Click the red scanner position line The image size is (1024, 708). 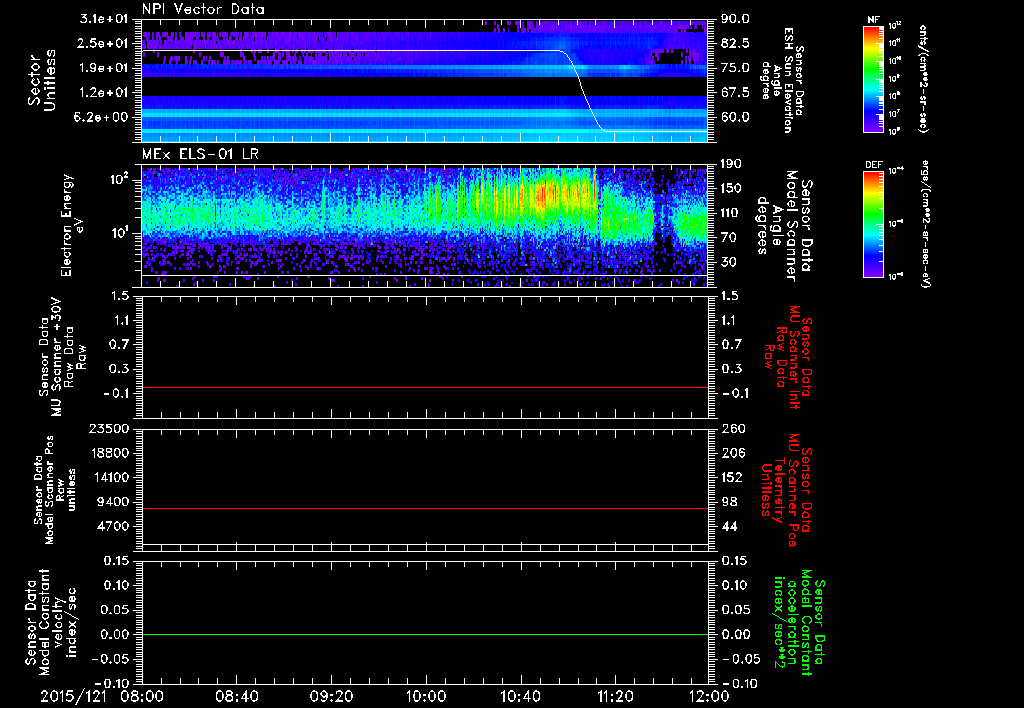(x=425, y=509)
